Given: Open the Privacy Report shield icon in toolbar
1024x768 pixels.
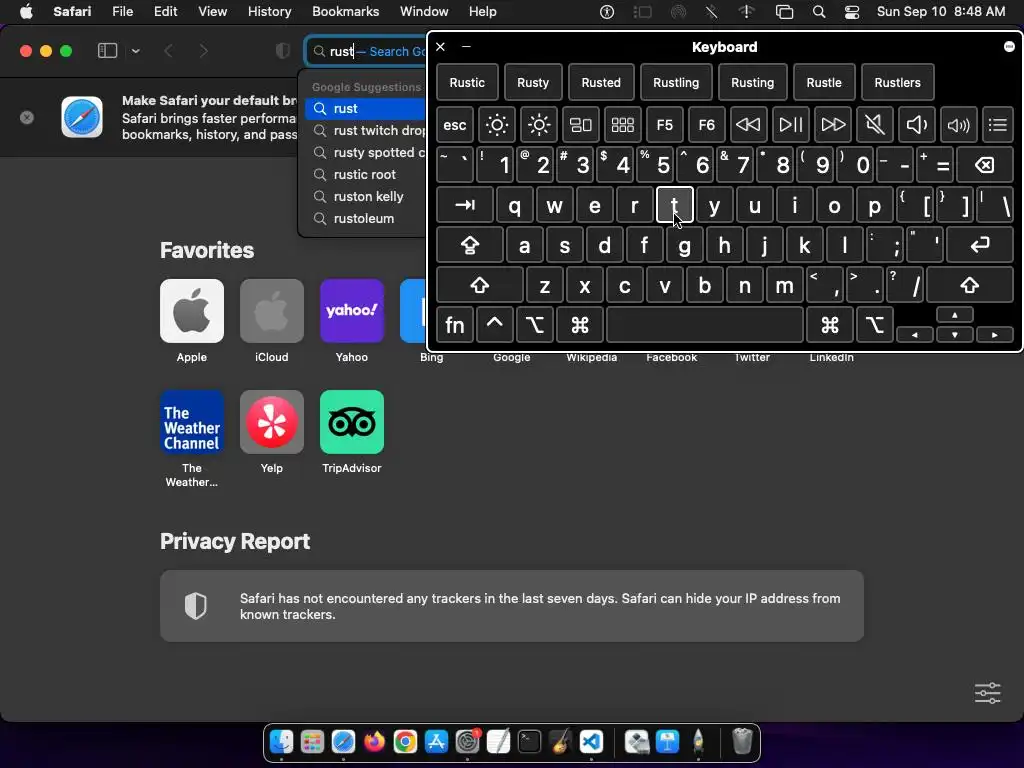Looking at the screenshot, I should click(283, 51).
